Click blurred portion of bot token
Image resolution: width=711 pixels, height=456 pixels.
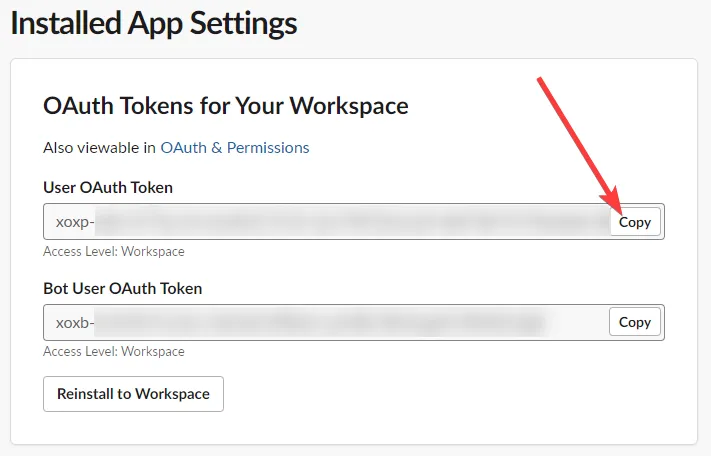click(x=320, y=322)
